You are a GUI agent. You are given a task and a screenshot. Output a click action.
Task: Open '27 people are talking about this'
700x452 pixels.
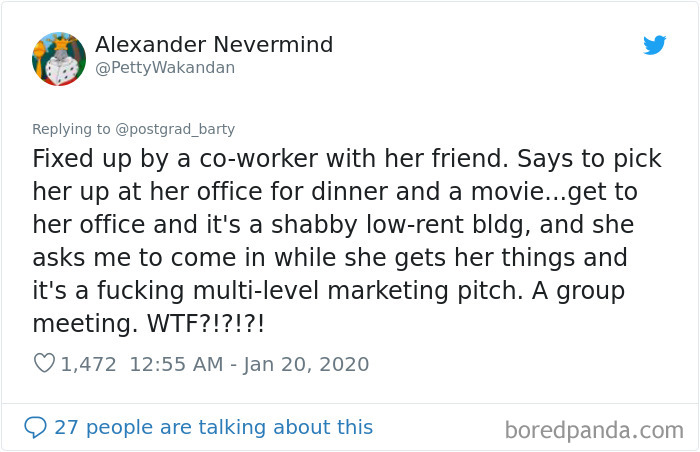pyautogui.click(x=213, y=427)
